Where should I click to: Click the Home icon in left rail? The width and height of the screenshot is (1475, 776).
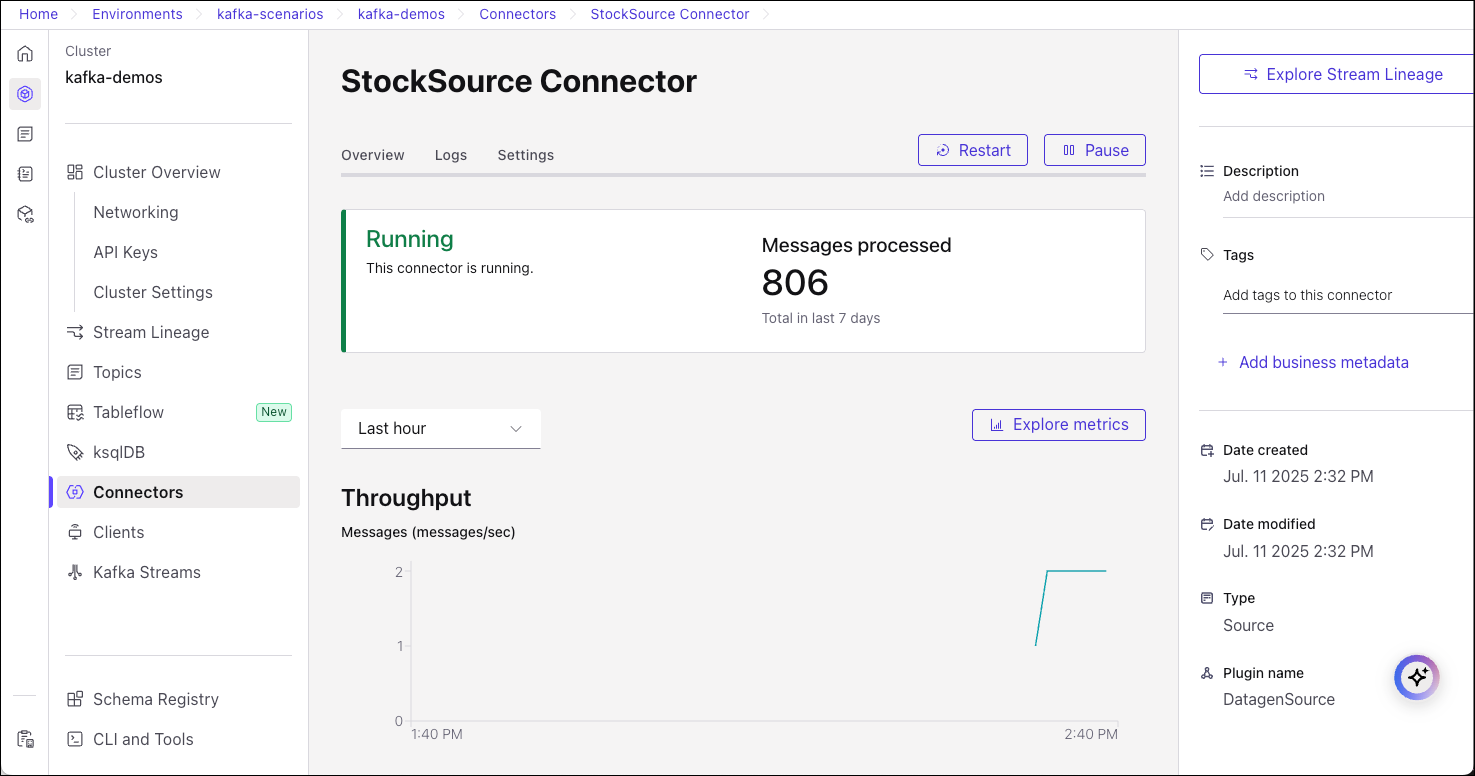tap(25, 54)
